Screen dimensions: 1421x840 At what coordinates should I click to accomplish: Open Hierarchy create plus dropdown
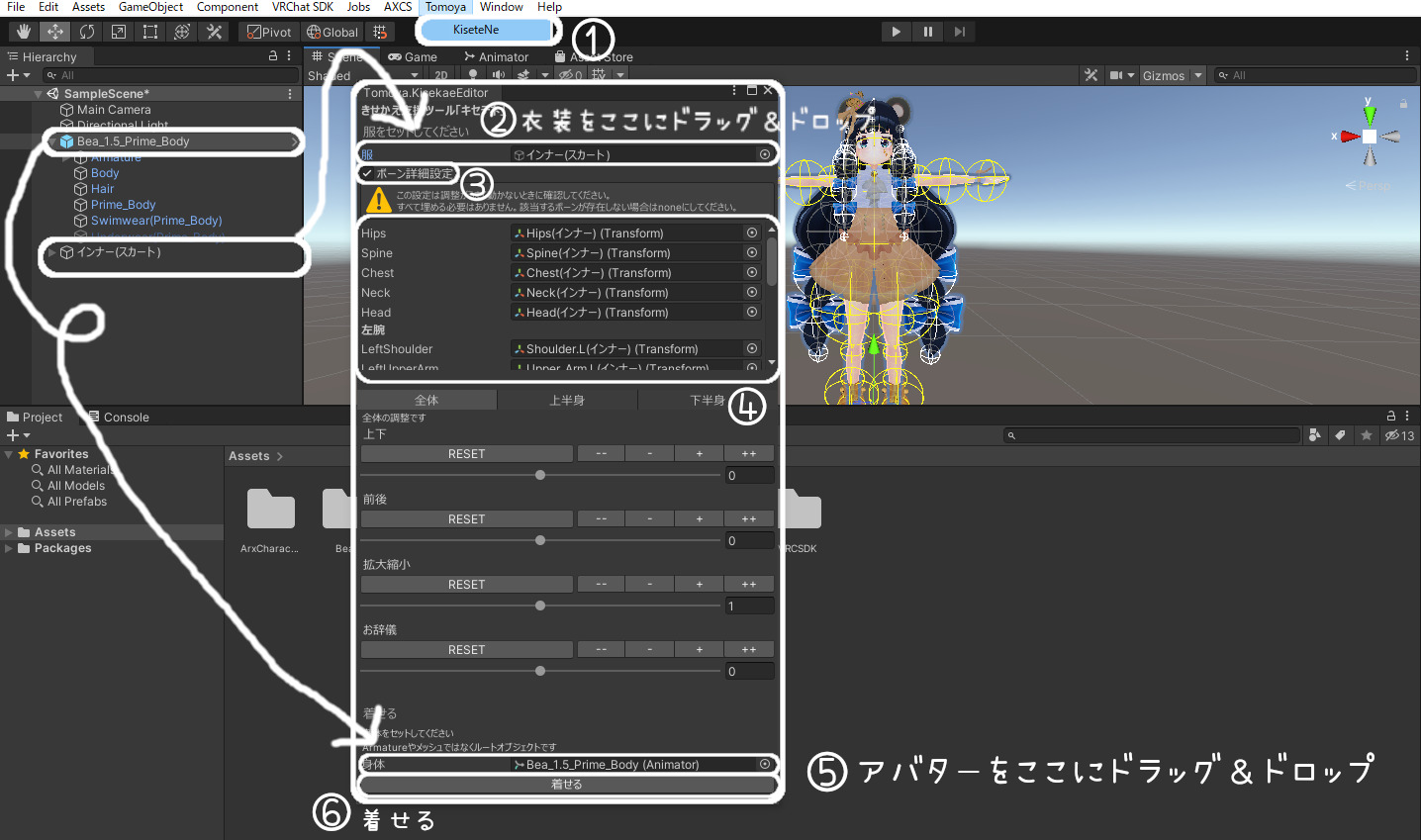[x=18, y=75]
